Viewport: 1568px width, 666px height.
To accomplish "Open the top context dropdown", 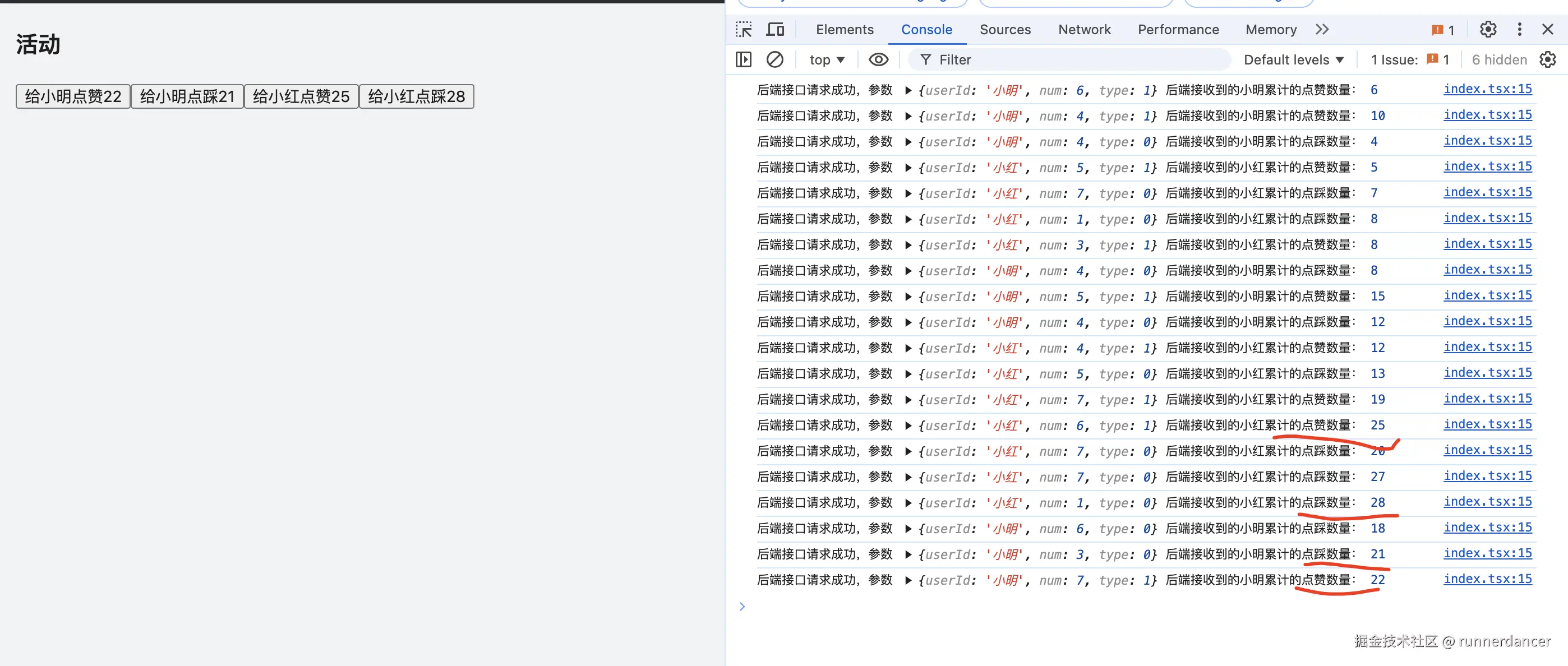I will (x=826, y=59).
